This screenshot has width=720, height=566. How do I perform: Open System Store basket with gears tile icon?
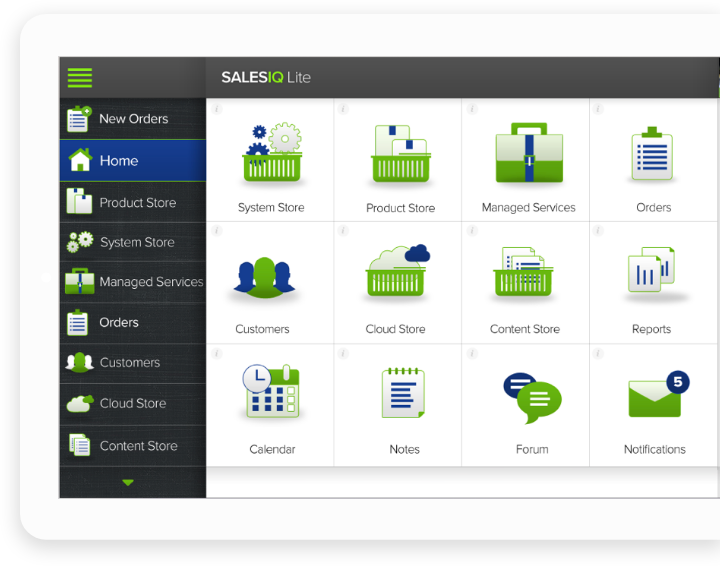[x=272, y=152]
